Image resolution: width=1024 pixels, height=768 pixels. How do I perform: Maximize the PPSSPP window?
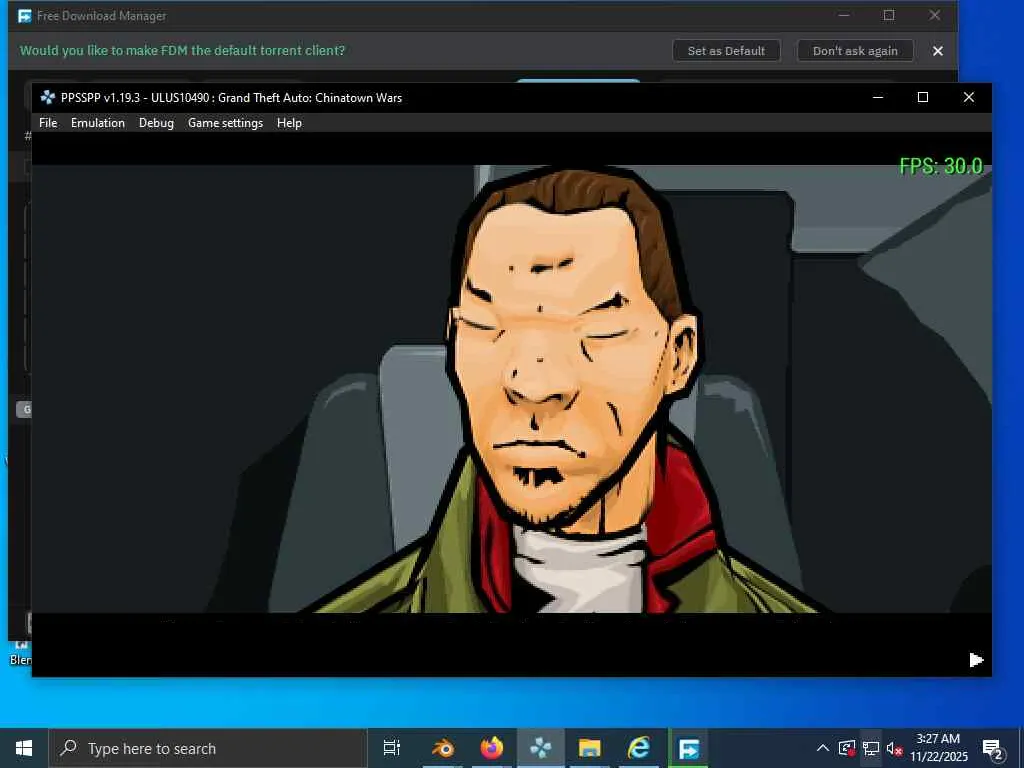click(x=923, y=97)
